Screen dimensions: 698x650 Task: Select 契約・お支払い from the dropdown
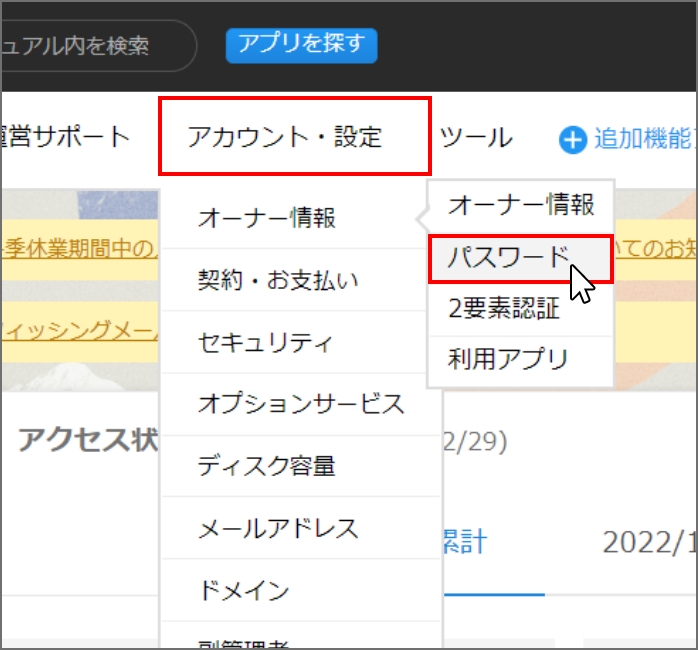(278, 280)
